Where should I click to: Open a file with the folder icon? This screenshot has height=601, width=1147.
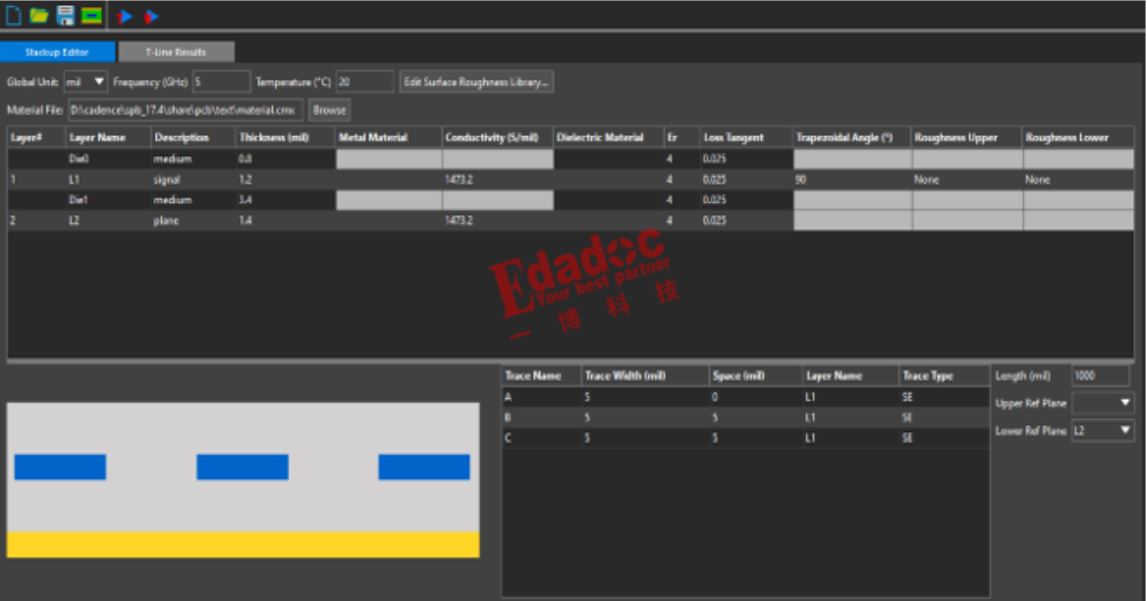point(39,16)
